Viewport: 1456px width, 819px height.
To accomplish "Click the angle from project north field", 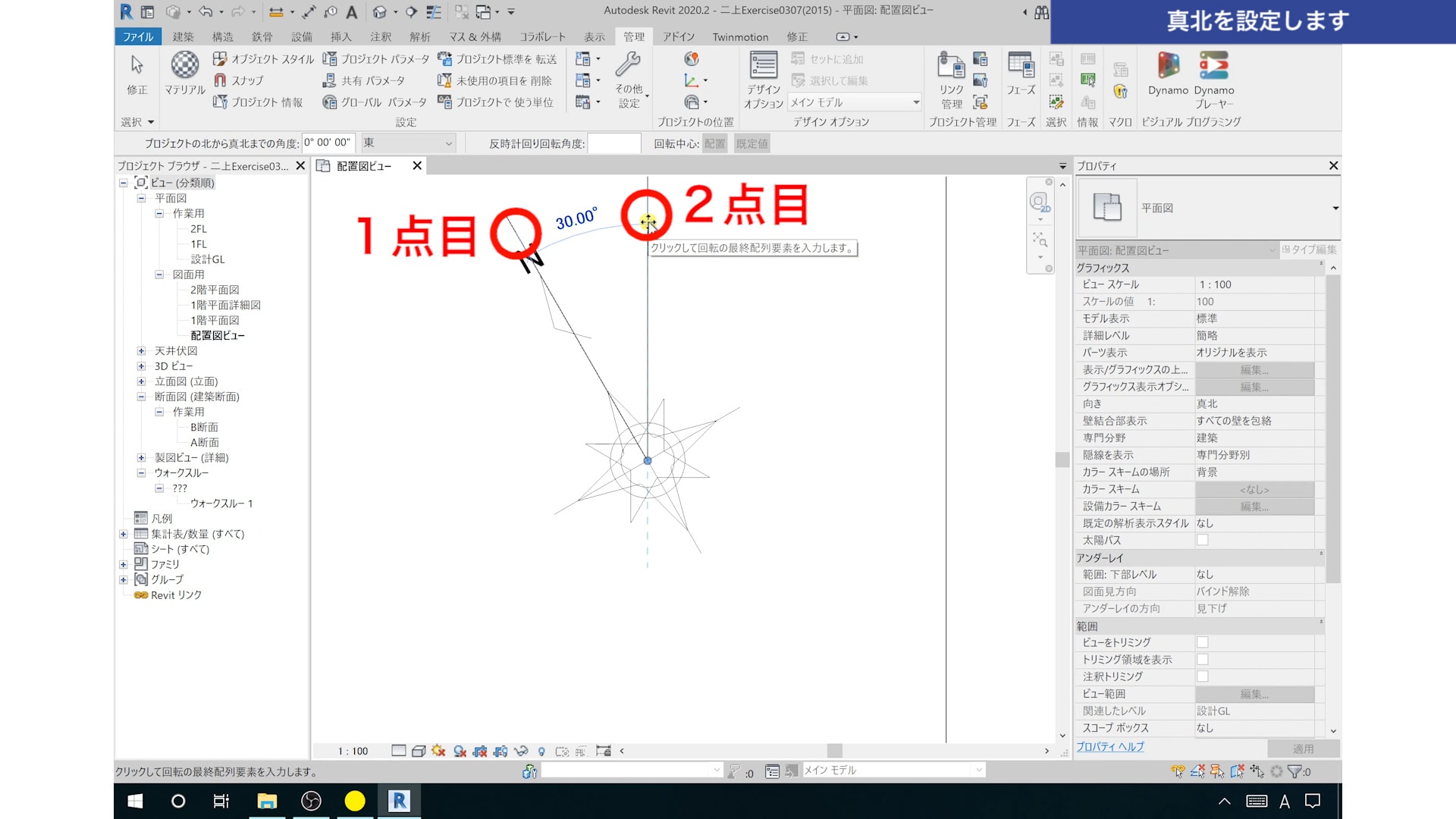I will (x=328, y=143).
